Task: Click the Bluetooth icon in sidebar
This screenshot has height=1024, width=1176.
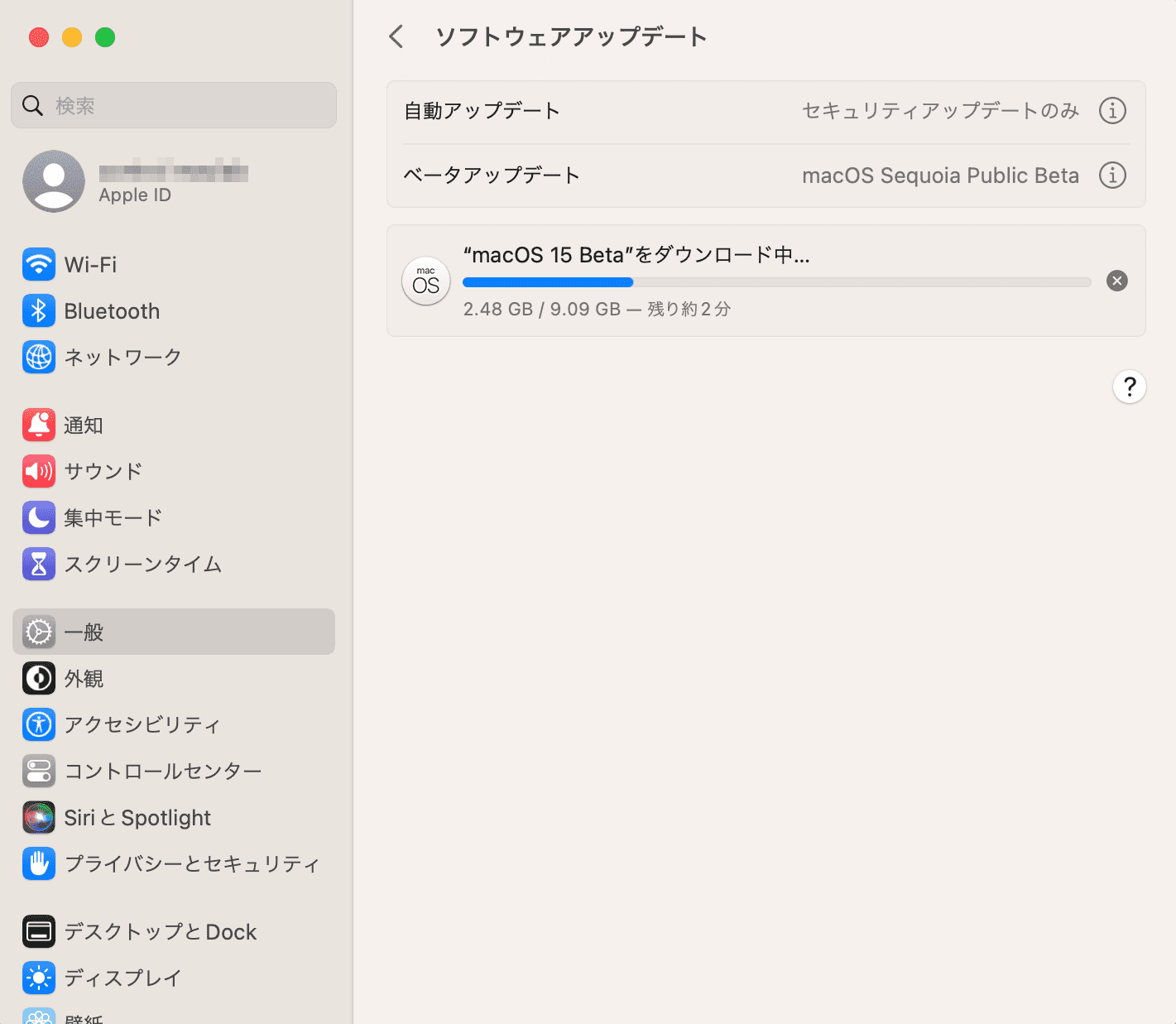Action: pos(39,311)
